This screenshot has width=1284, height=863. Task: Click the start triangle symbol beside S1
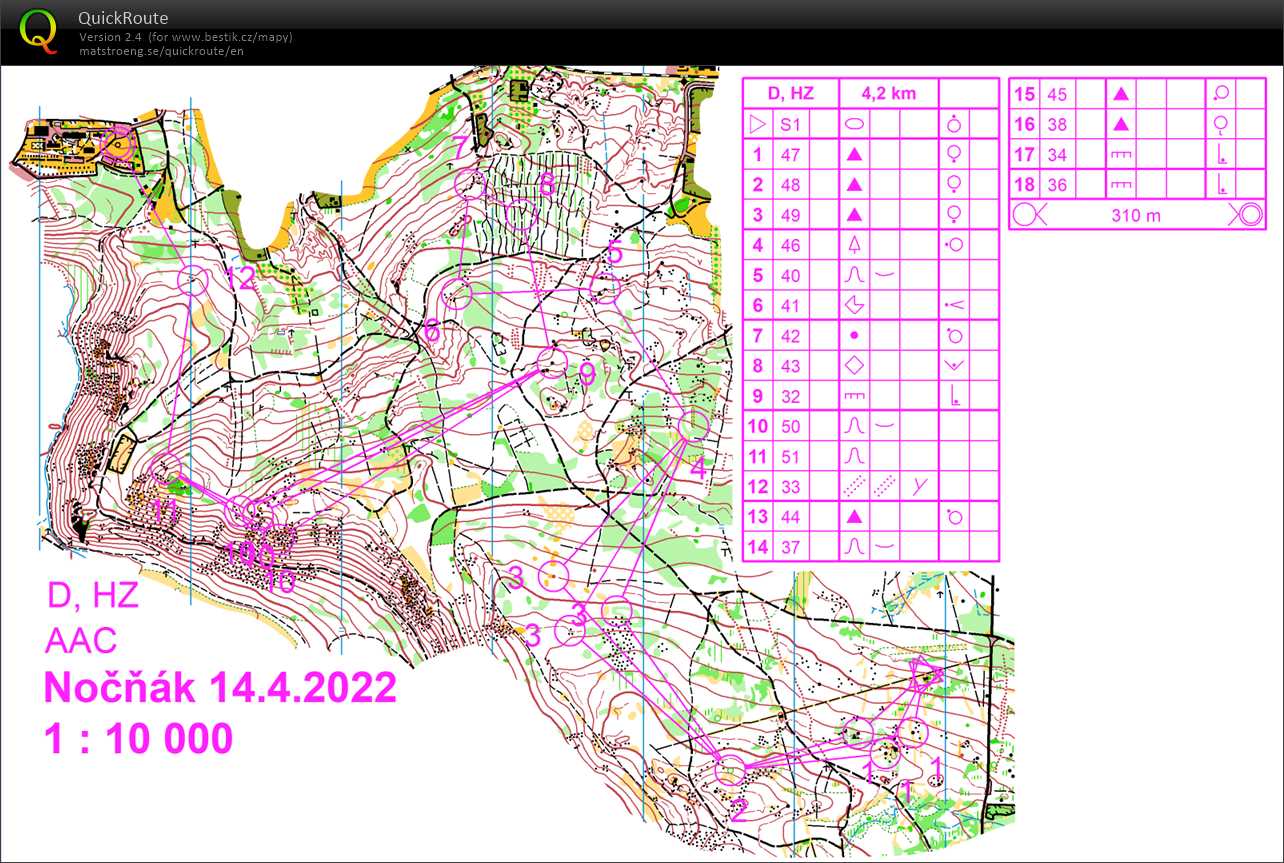[x=757, y=124]
